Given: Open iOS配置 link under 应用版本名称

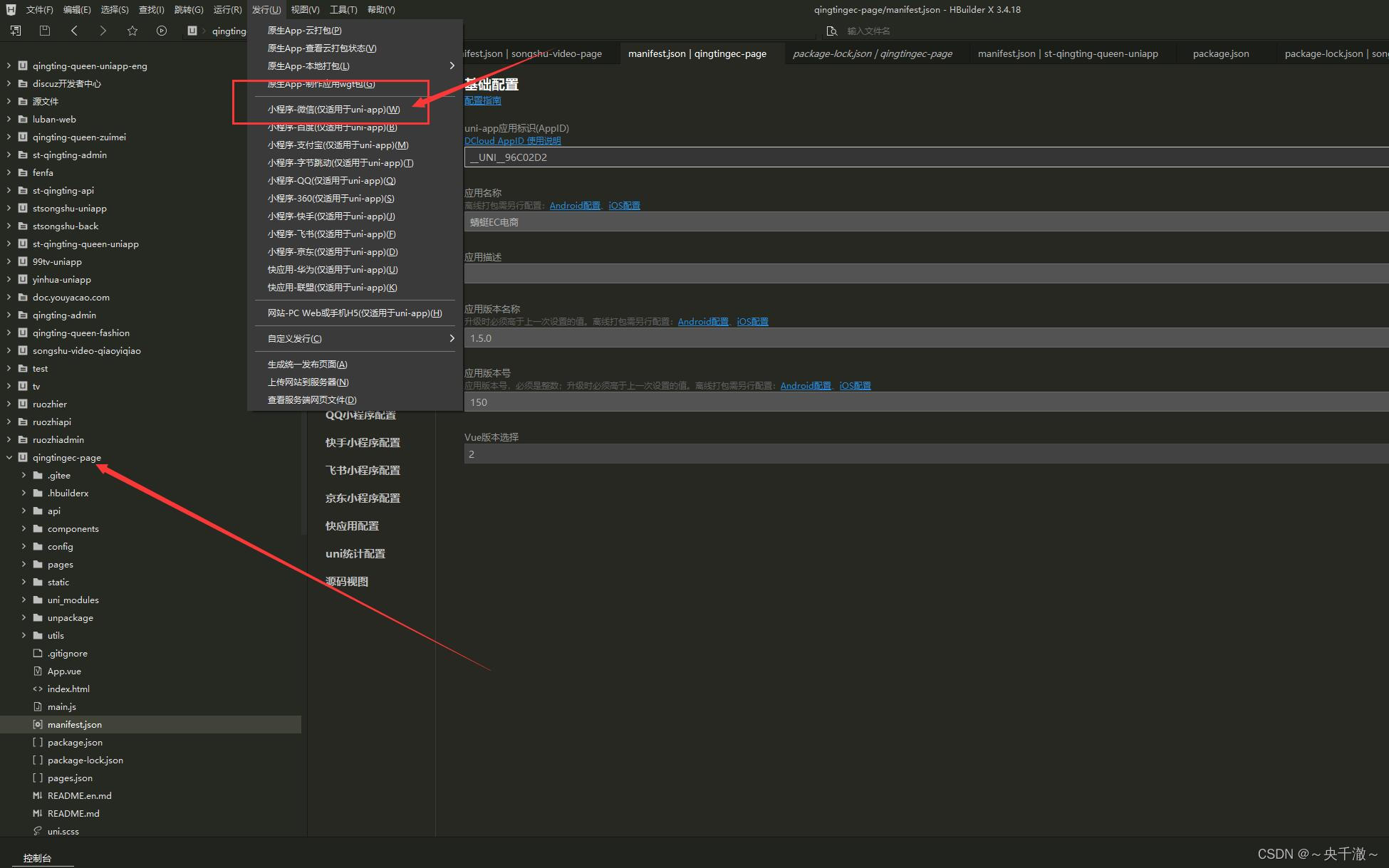Looking at the screenshot, I should pos(752,322).
